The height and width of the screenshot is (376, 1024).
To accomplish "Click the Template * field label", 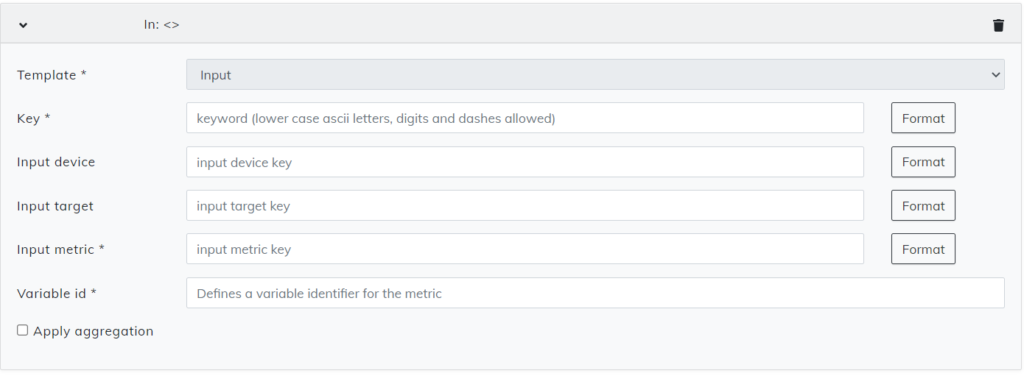I will coord(52,75).
